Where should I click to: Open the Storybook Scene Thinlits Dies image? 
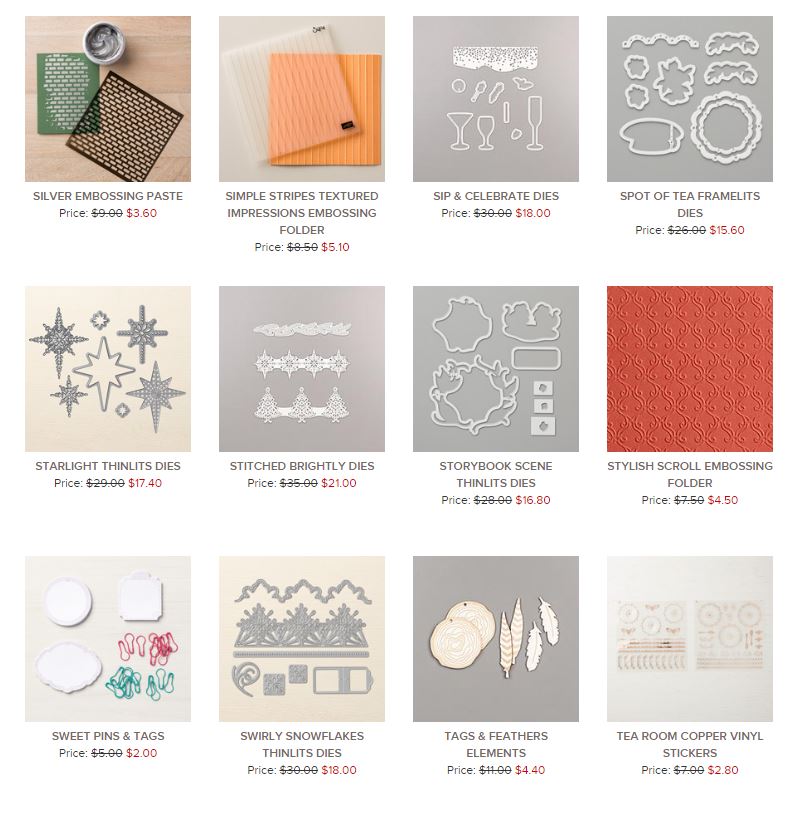click(x=496, y=369)
